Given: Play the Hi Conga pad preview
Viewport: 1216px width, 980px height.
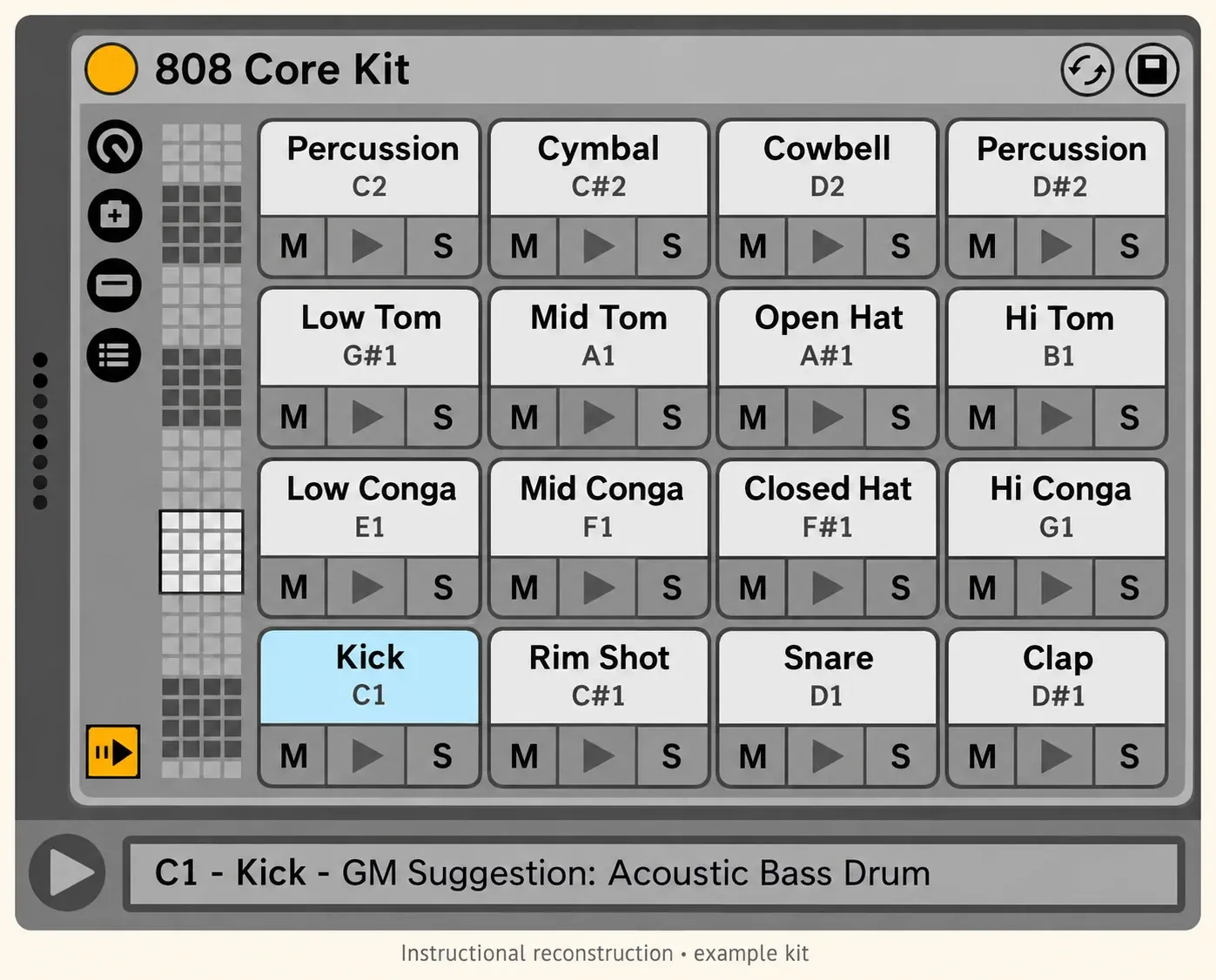Looking at the screenshot, I should [1055, 587].
